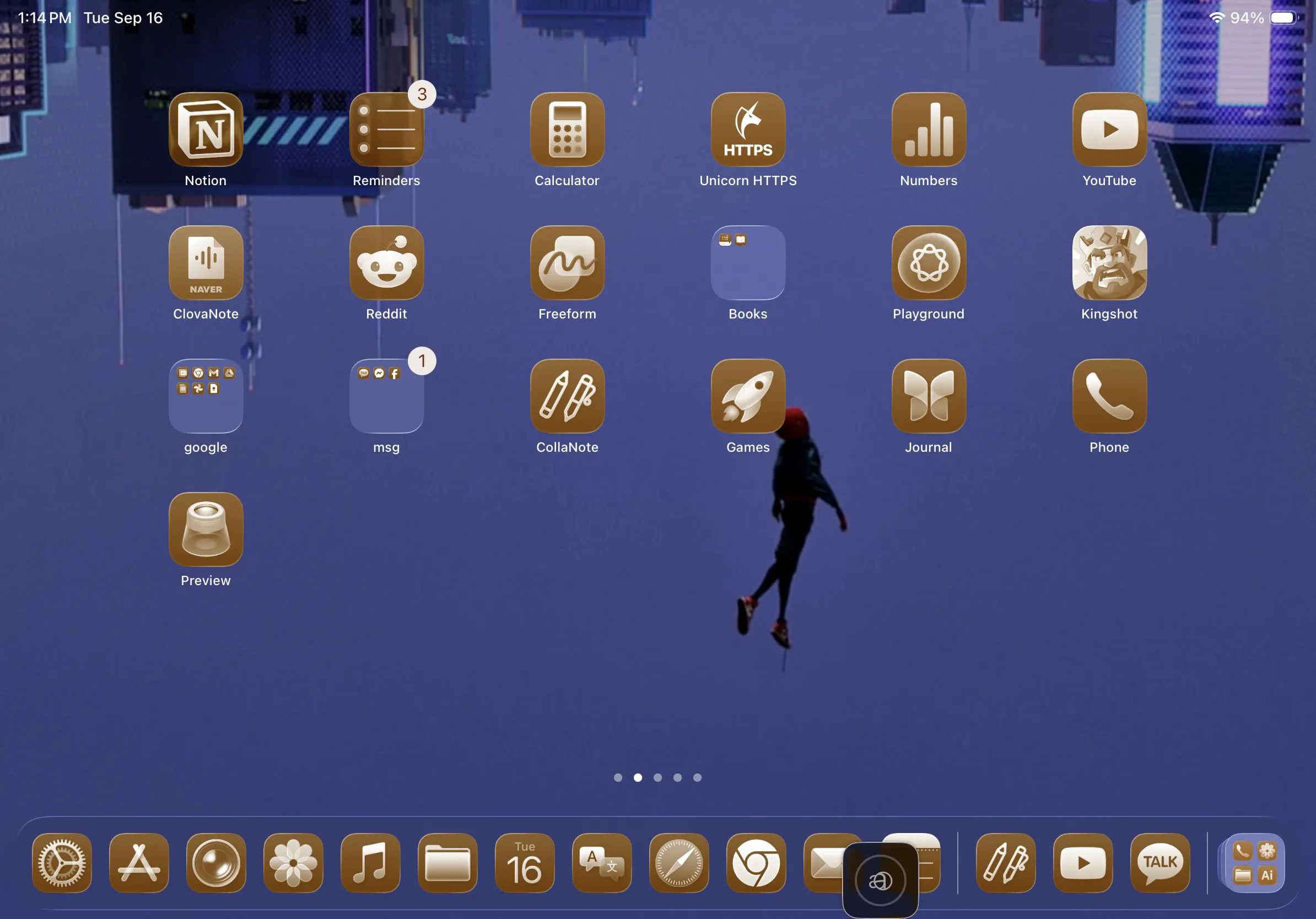The width and height of the screenshot is (1316, 919).
Task: Open the Unicorn HTTPS app
Action: (x=748, y=129)
